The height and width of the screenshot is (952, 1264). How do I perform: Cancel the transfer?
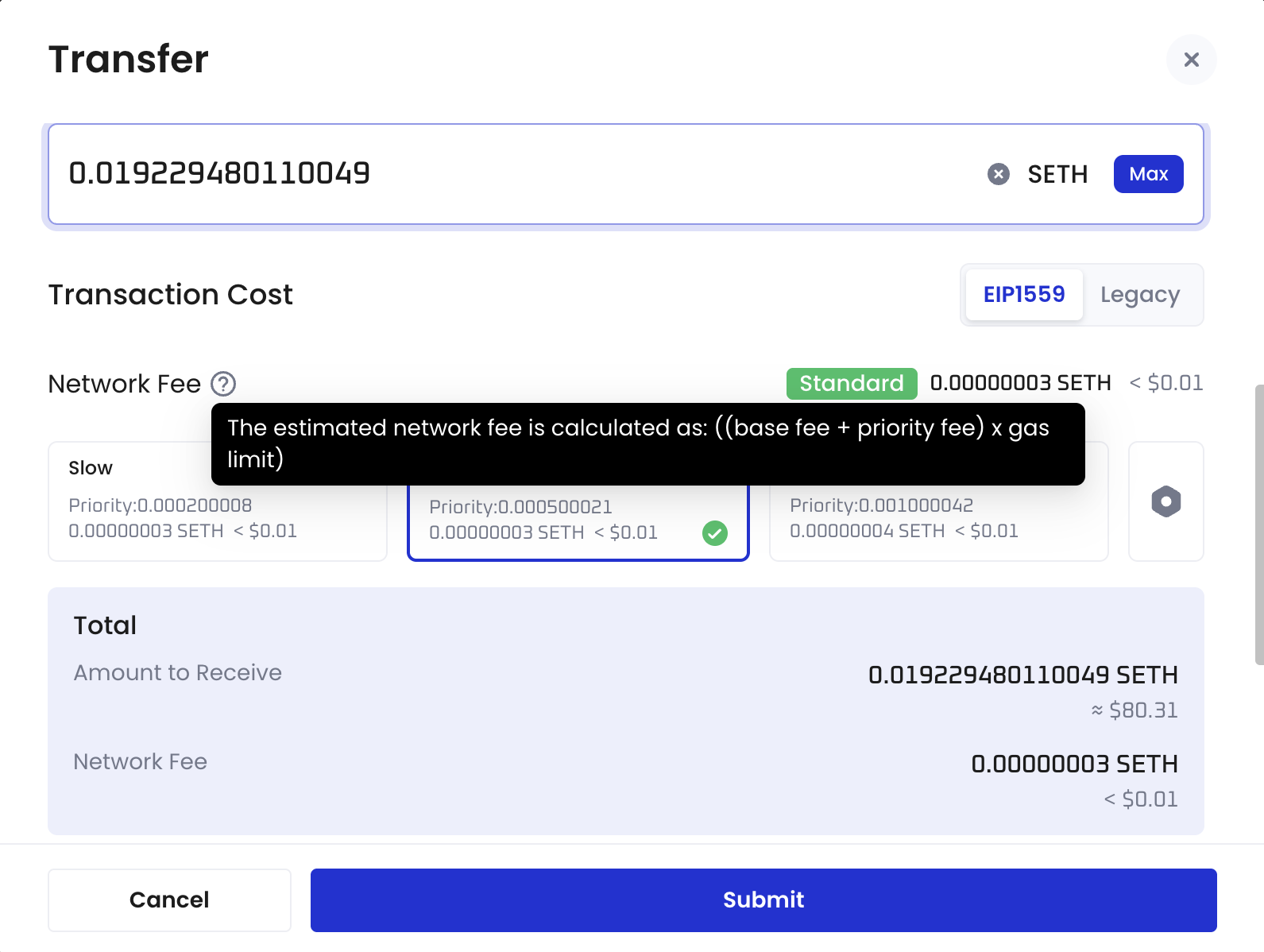(169, 900)
